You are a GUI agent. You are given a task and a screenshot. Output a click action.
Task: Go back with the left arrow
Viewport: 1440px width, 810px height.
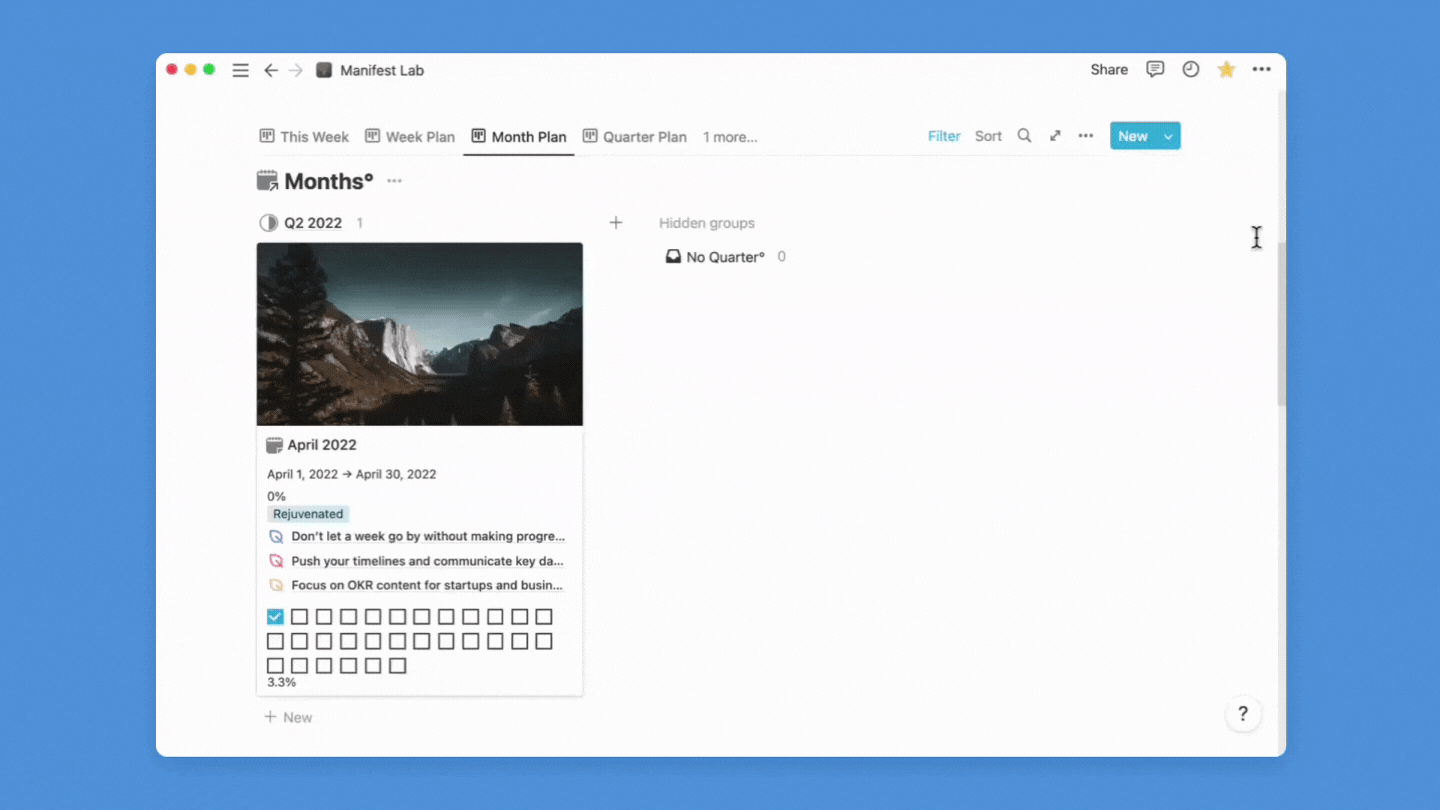[x=271, y=70]
